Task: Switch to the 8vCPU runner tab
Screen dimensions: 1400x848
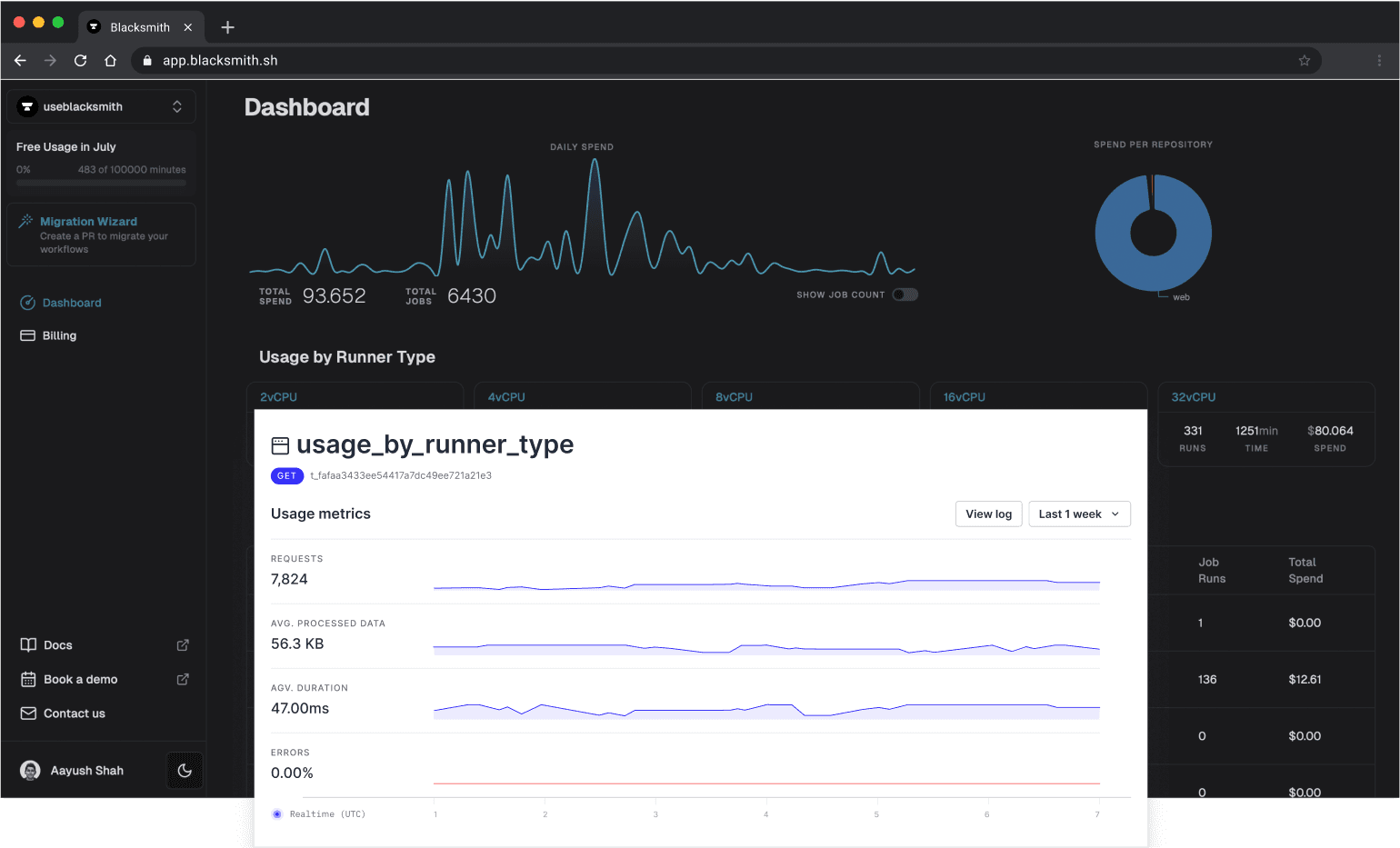Action: (733, 396)
